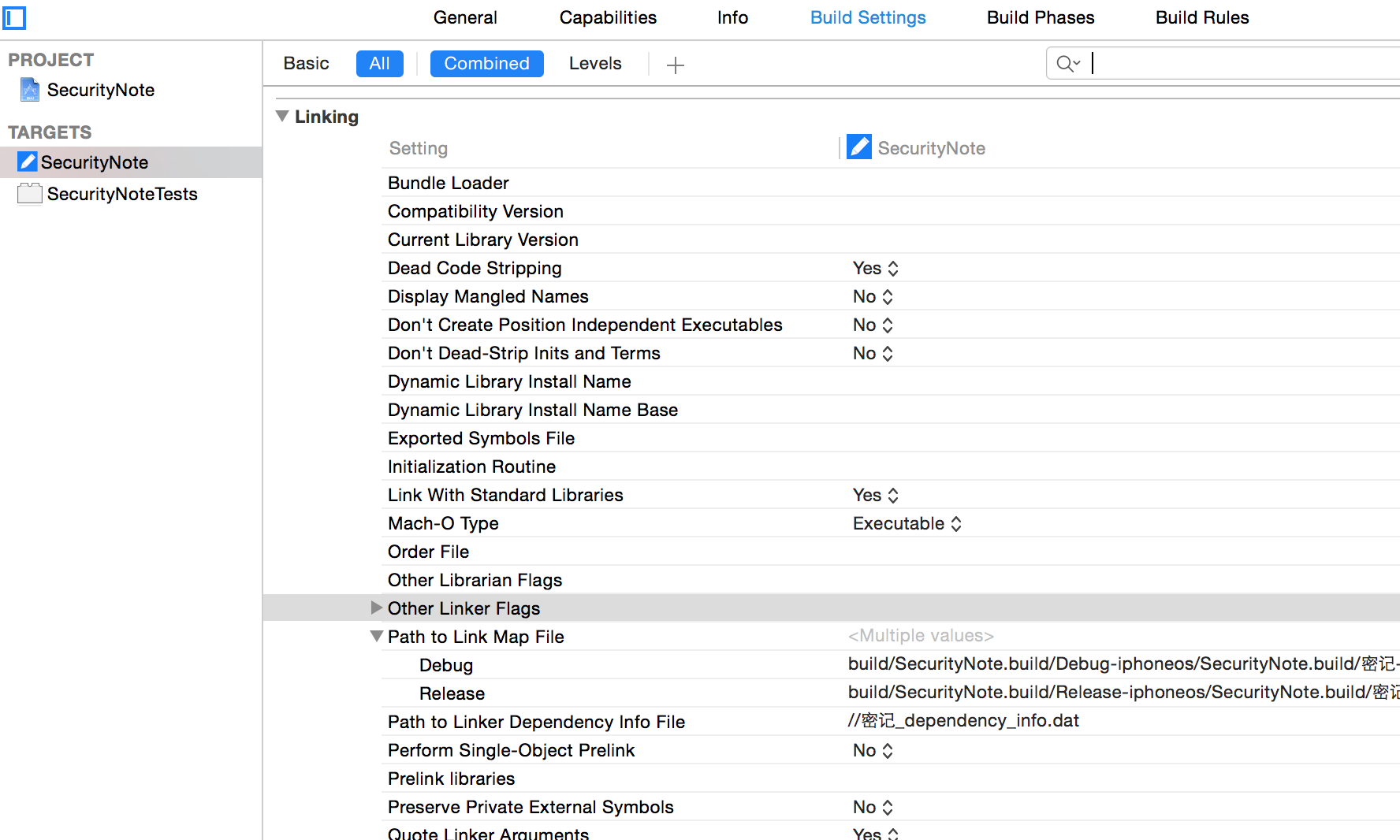Show All build settings
The width and height of the screenshot is (1400, 840).
tap(379, 64)
